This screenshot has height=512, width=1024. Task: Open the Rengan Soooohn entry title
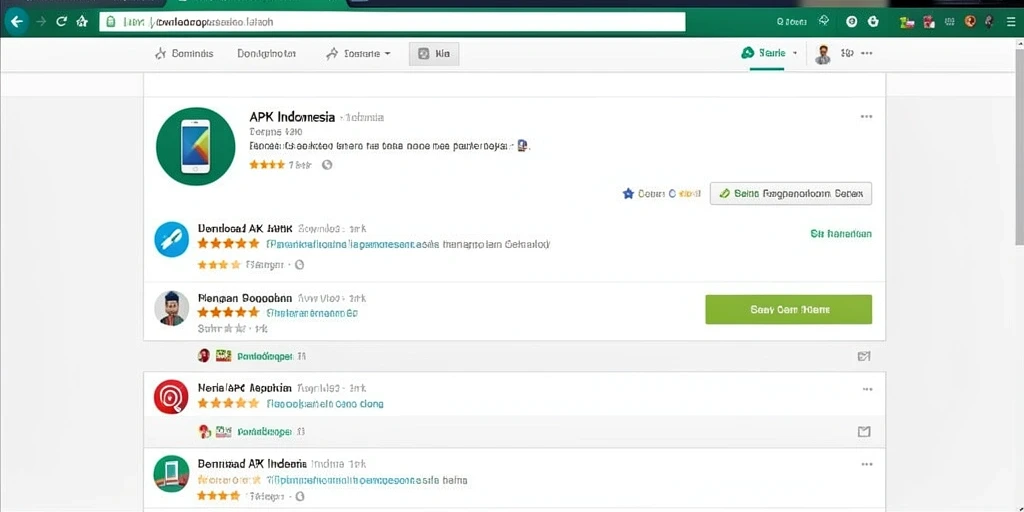click(x=245, y=298)
